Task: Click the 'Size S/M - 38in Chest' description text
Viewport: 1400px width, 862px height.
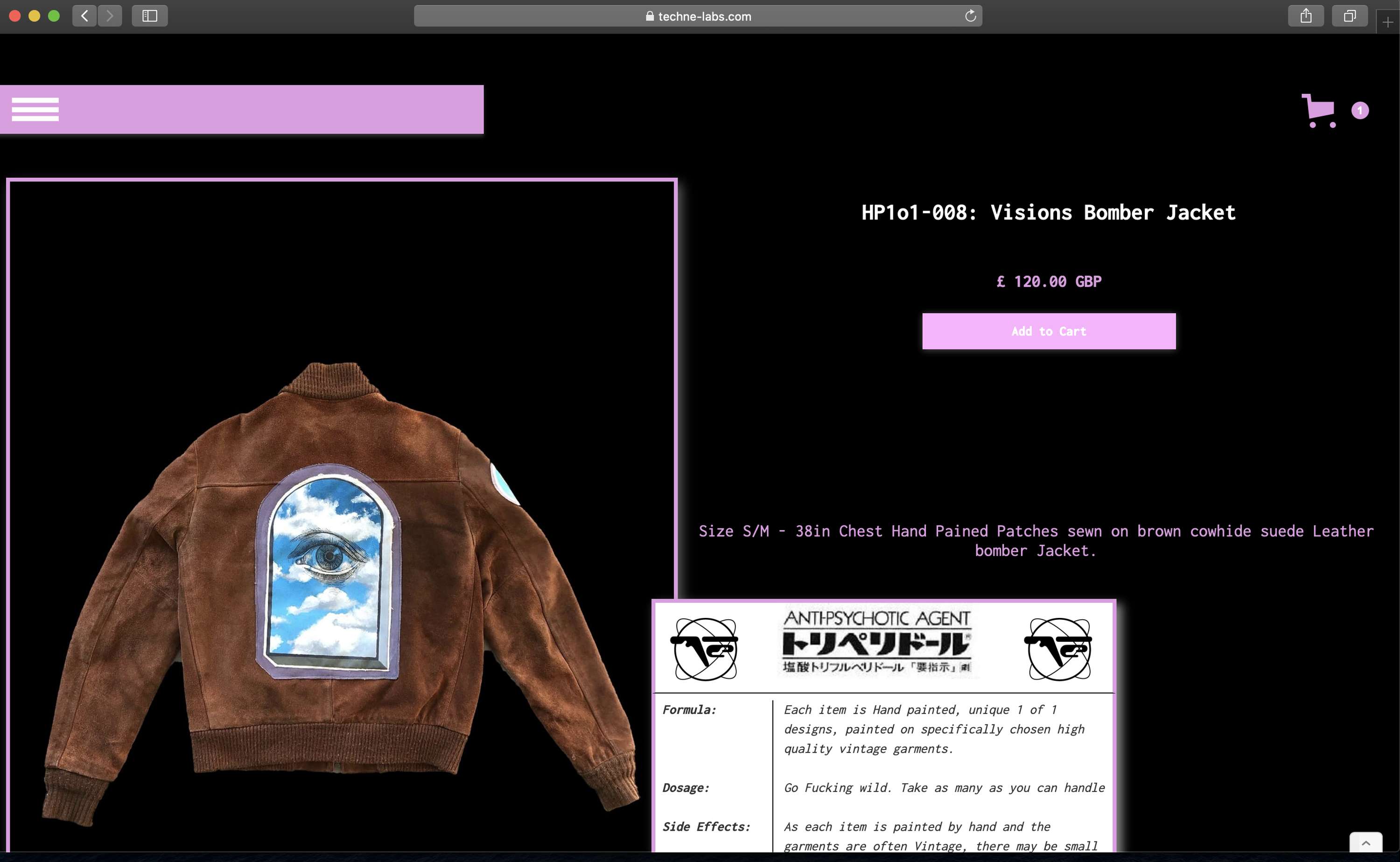Action: [1036, 540]
